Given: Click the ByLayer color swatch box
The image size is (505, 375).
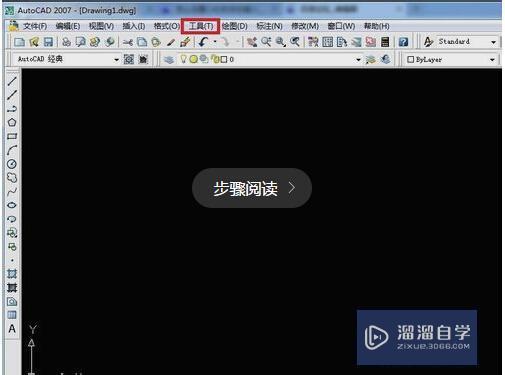Looking at the screenshot, I should [411, 60].
